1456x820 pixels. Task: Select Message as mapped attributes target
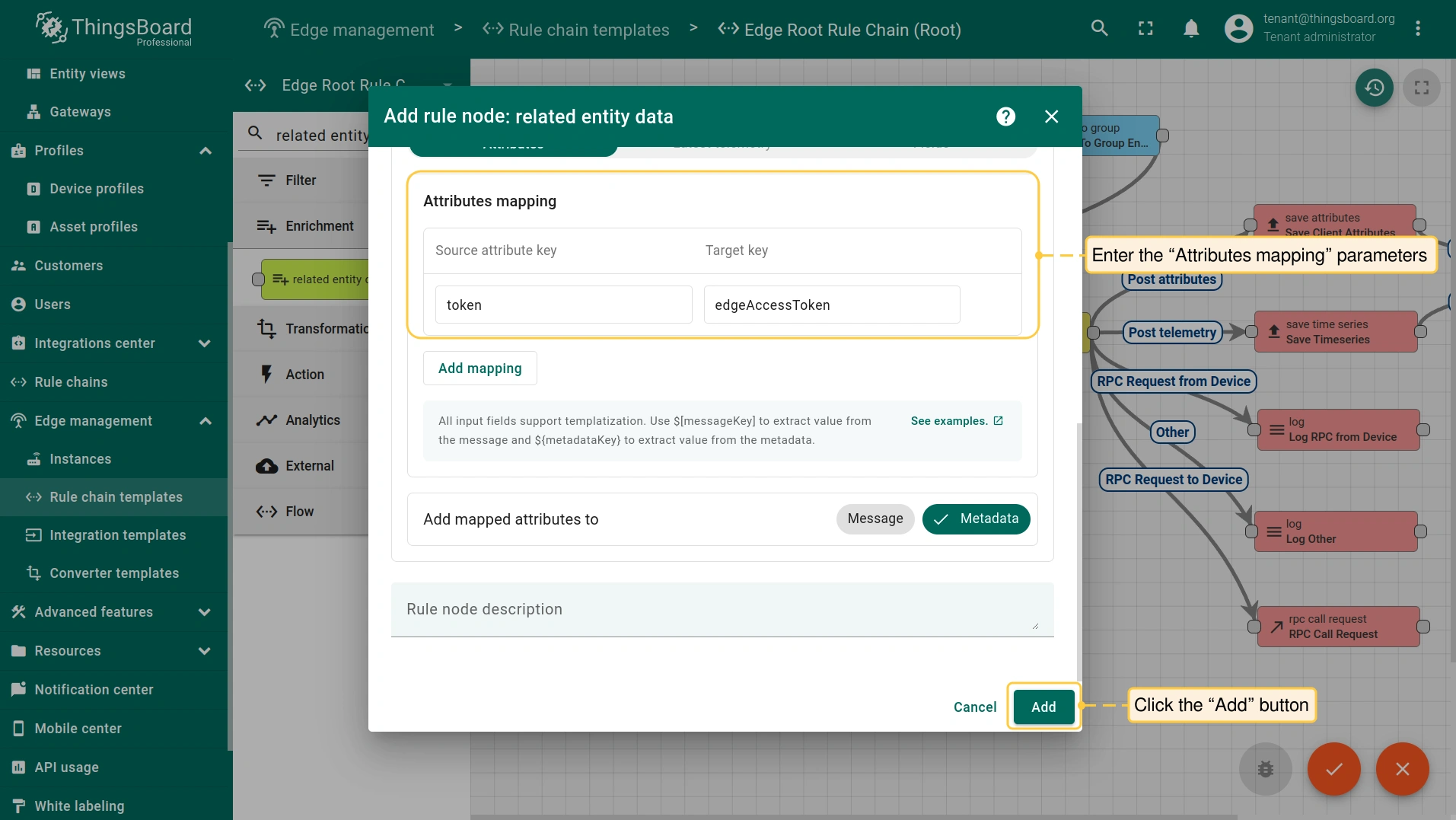pos(875,519)
